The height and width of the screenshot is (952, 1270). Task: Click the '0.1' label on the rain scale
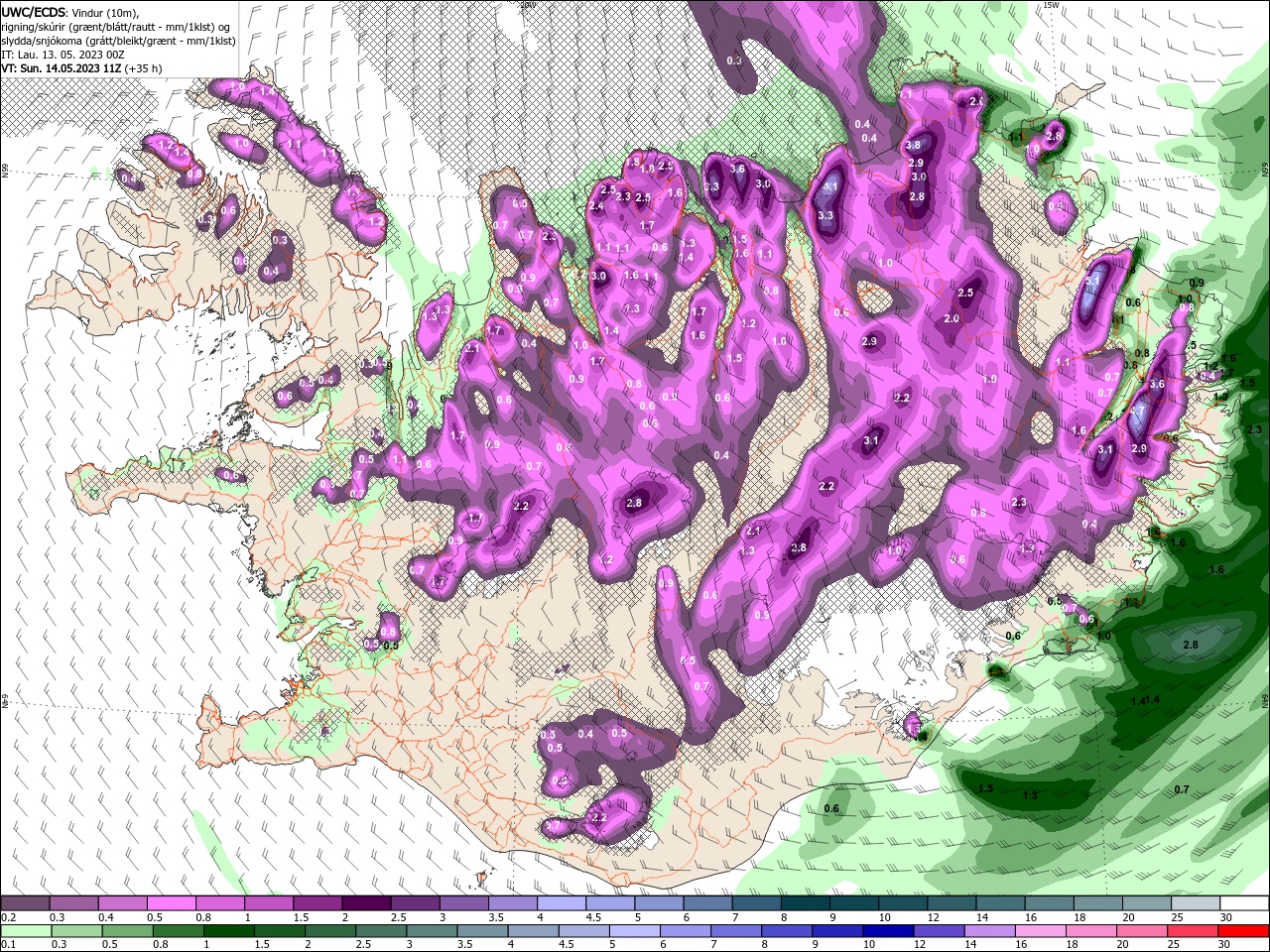coord(8,945)
